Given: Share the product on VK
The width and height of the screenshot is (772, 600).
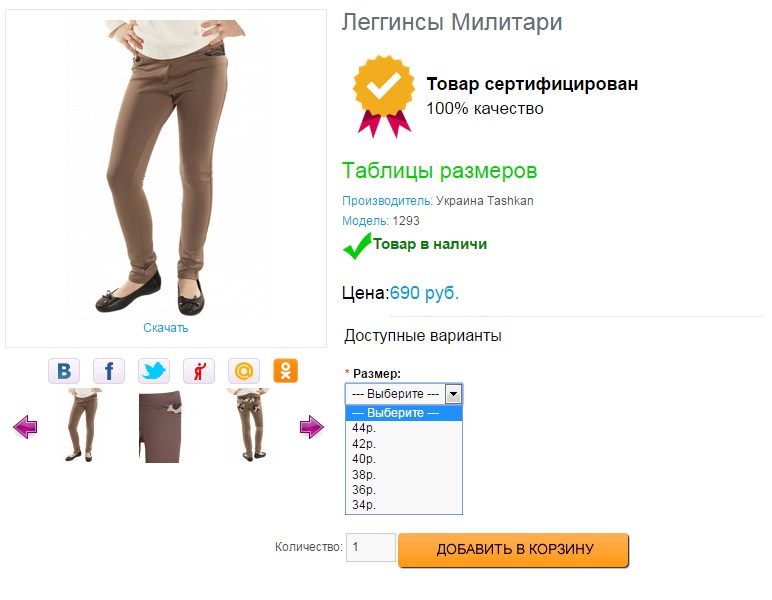Looking at the screenshot, I should point(64,371).
